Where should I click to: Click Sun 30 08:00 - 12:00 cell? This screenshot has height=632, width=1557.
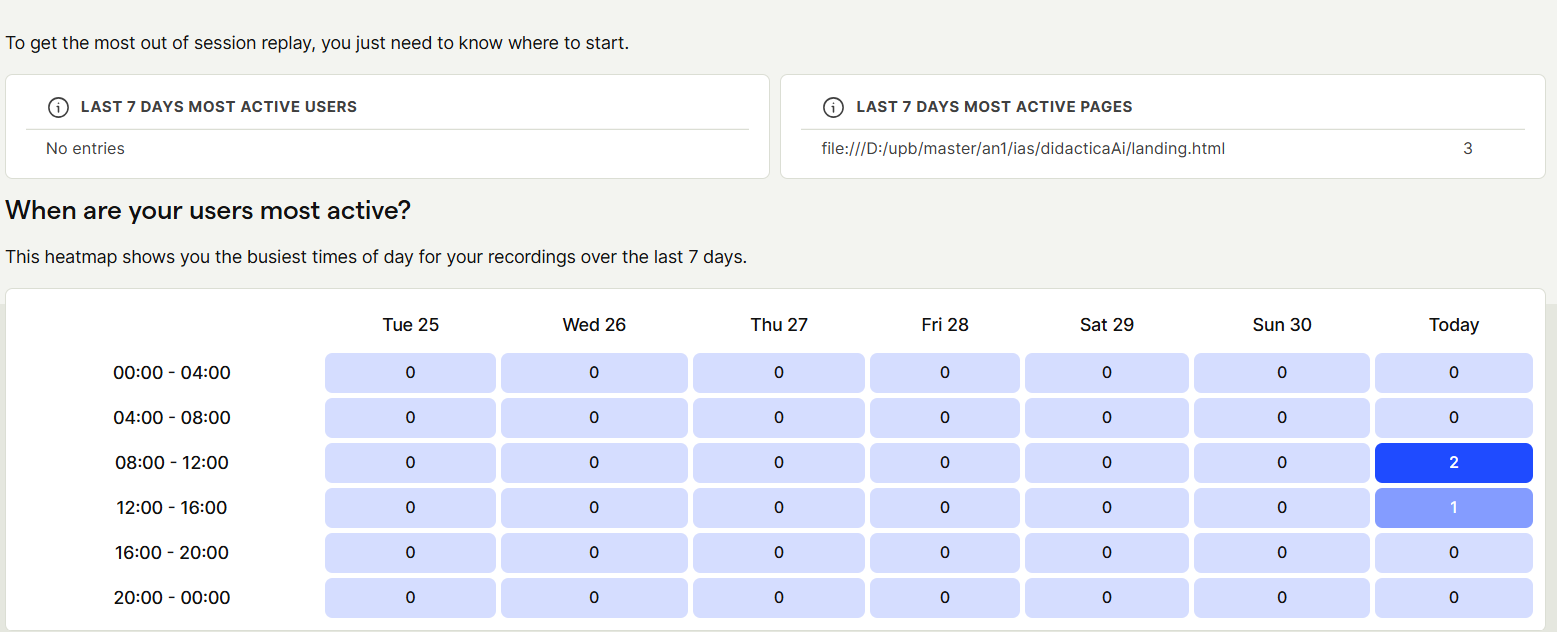click(1282, 463)
